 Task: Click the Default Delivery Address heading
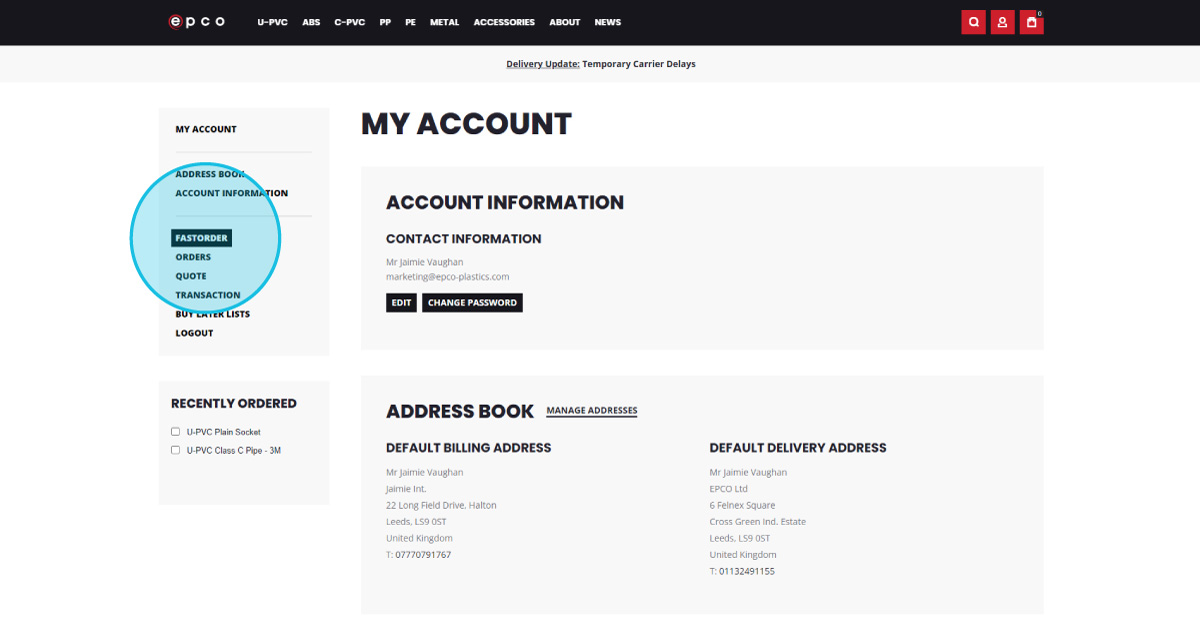tap(798, 448)
